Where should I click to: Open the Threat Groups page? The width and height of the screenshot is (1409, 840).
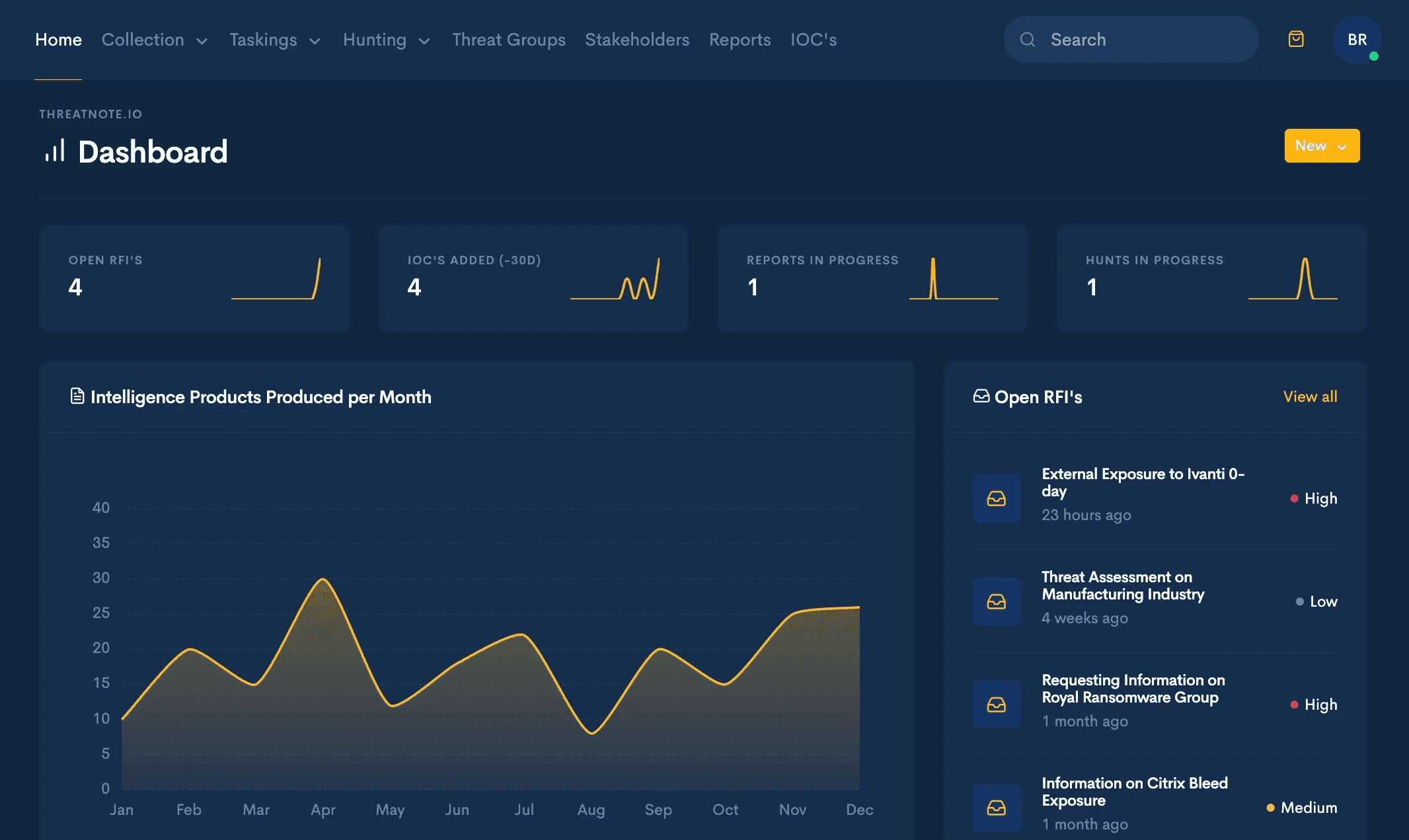click(x=509, y=40)
